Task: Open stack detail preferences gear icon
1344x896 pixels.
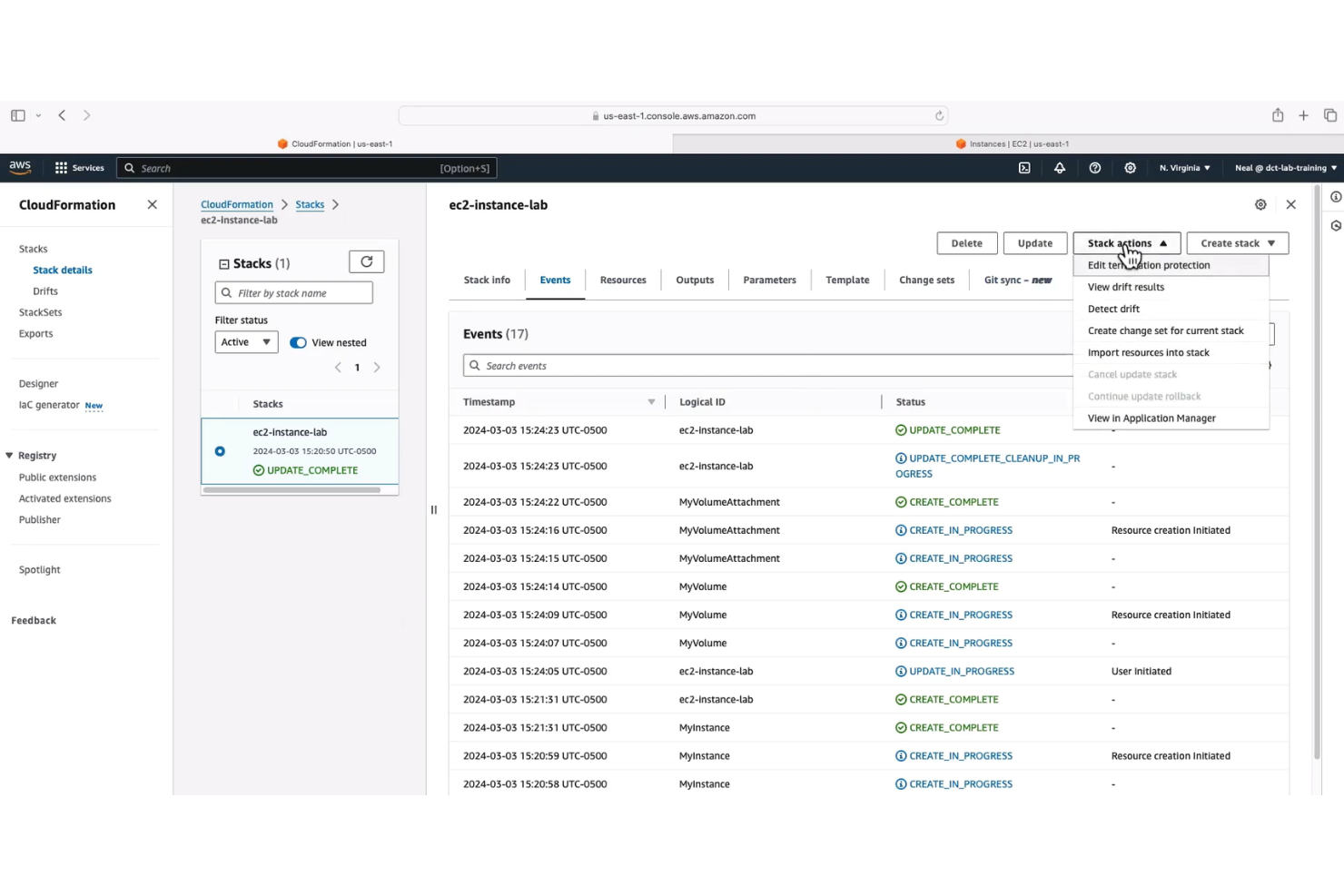Action: click(1260, 205)
